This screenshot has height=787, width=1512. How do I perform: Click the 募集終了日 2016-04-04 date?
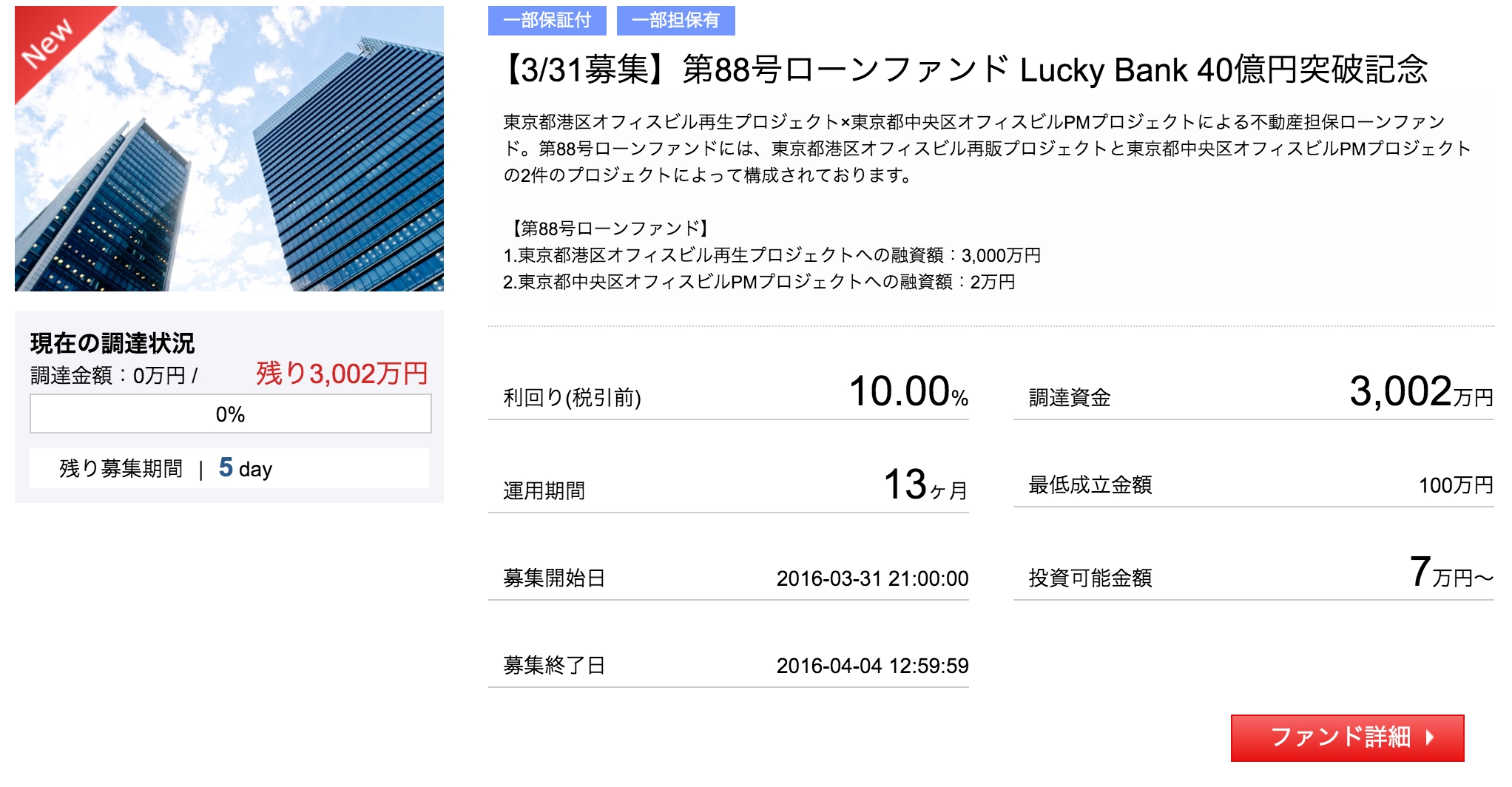[872, 666]
